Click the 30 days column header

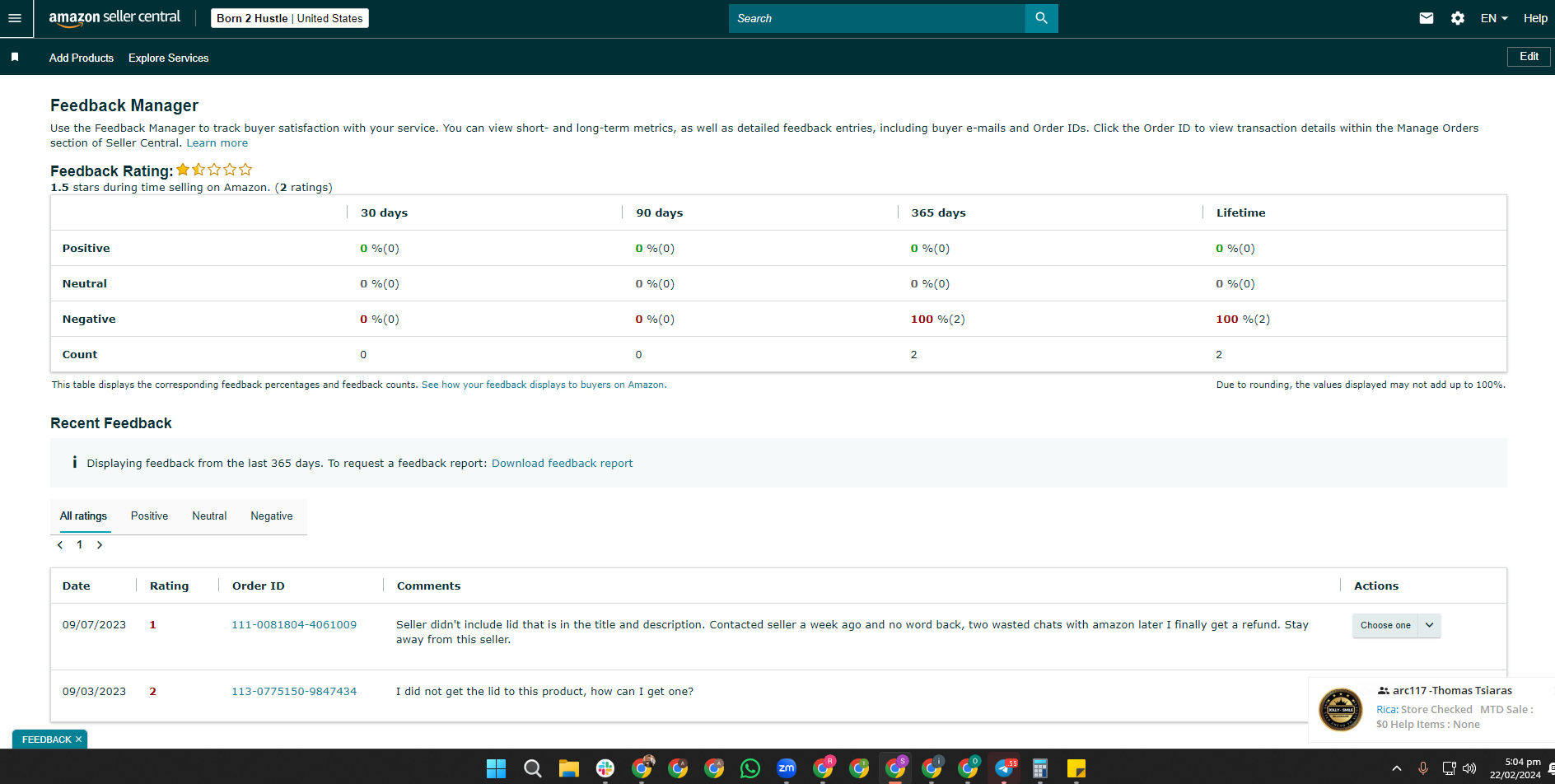tap(384, 212)
